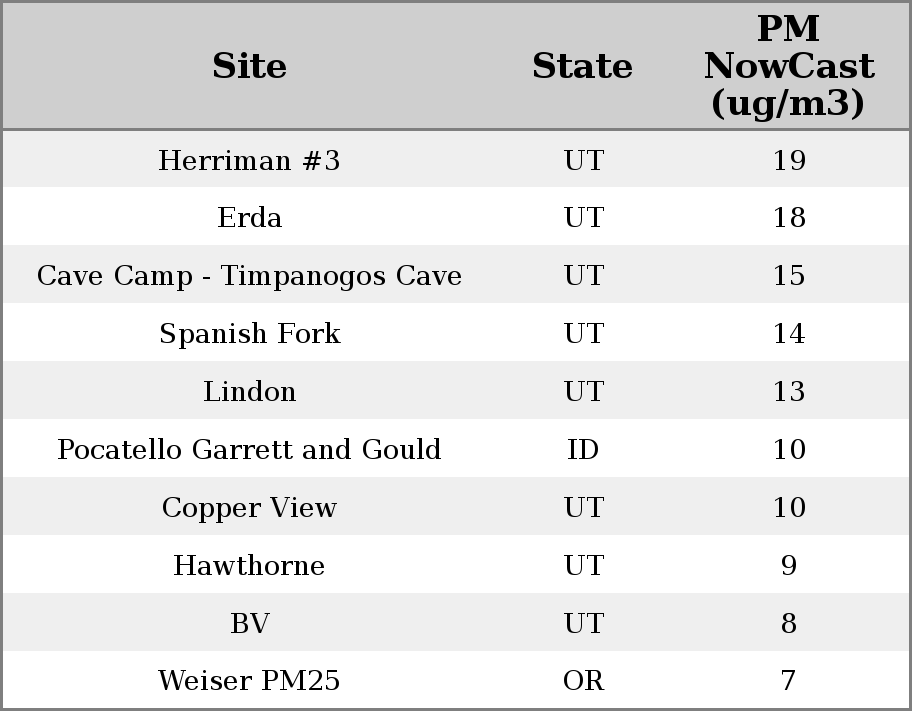Click the Copper View site cell
The height and width of the screenshot is (711, 912).
pos(249,508)
